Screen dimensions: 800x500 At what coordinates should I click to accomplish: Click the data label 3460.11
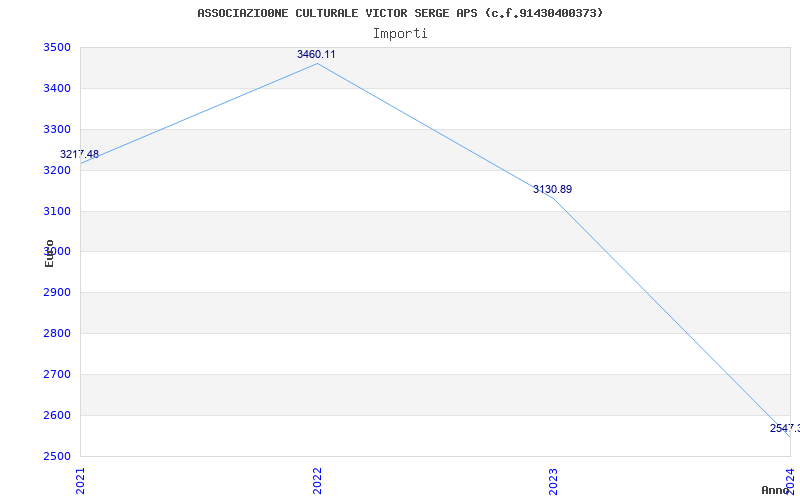316,54
